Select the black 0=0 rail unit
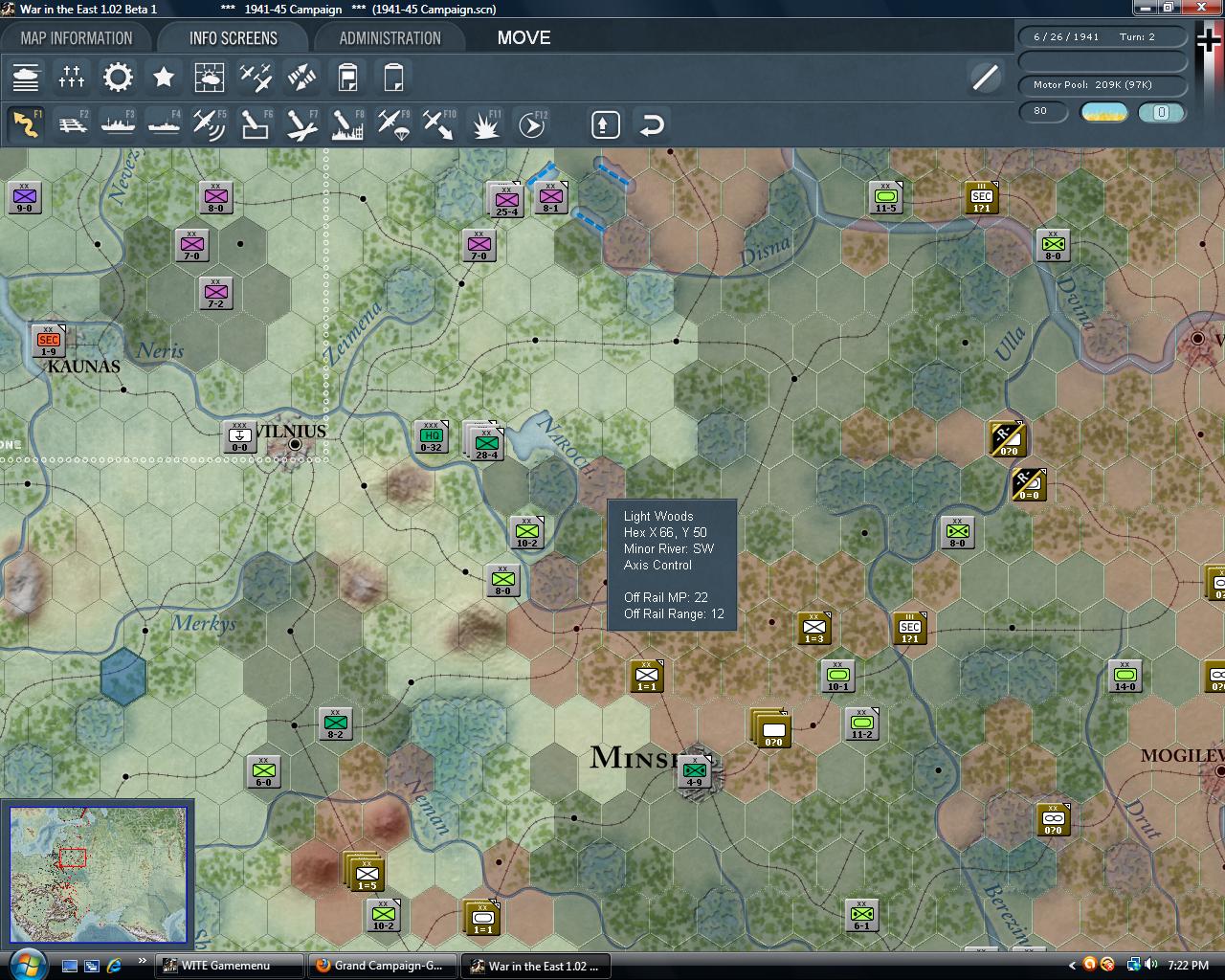 [1030, 485]
